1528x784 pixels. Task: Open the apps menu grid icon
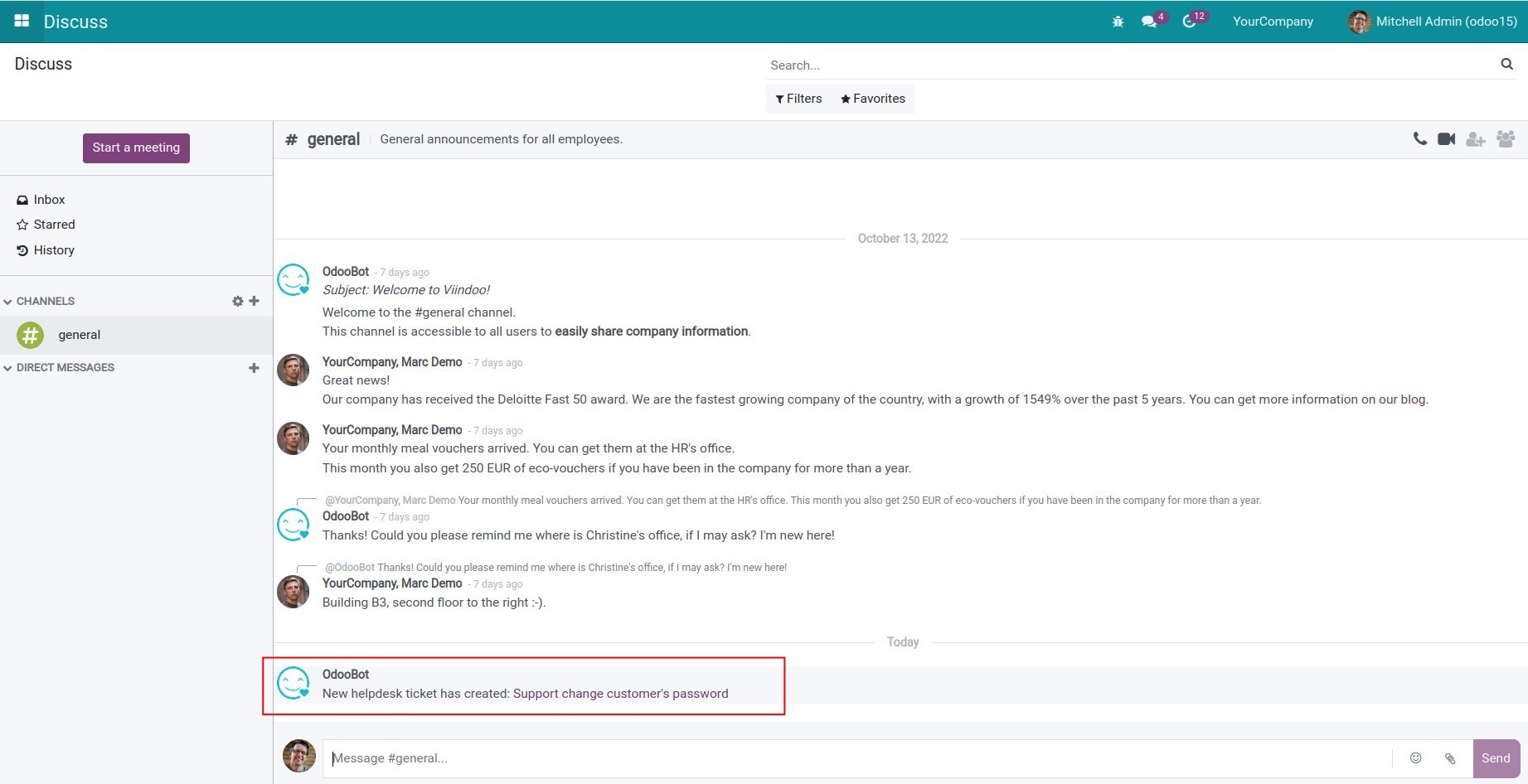(22, 20)
